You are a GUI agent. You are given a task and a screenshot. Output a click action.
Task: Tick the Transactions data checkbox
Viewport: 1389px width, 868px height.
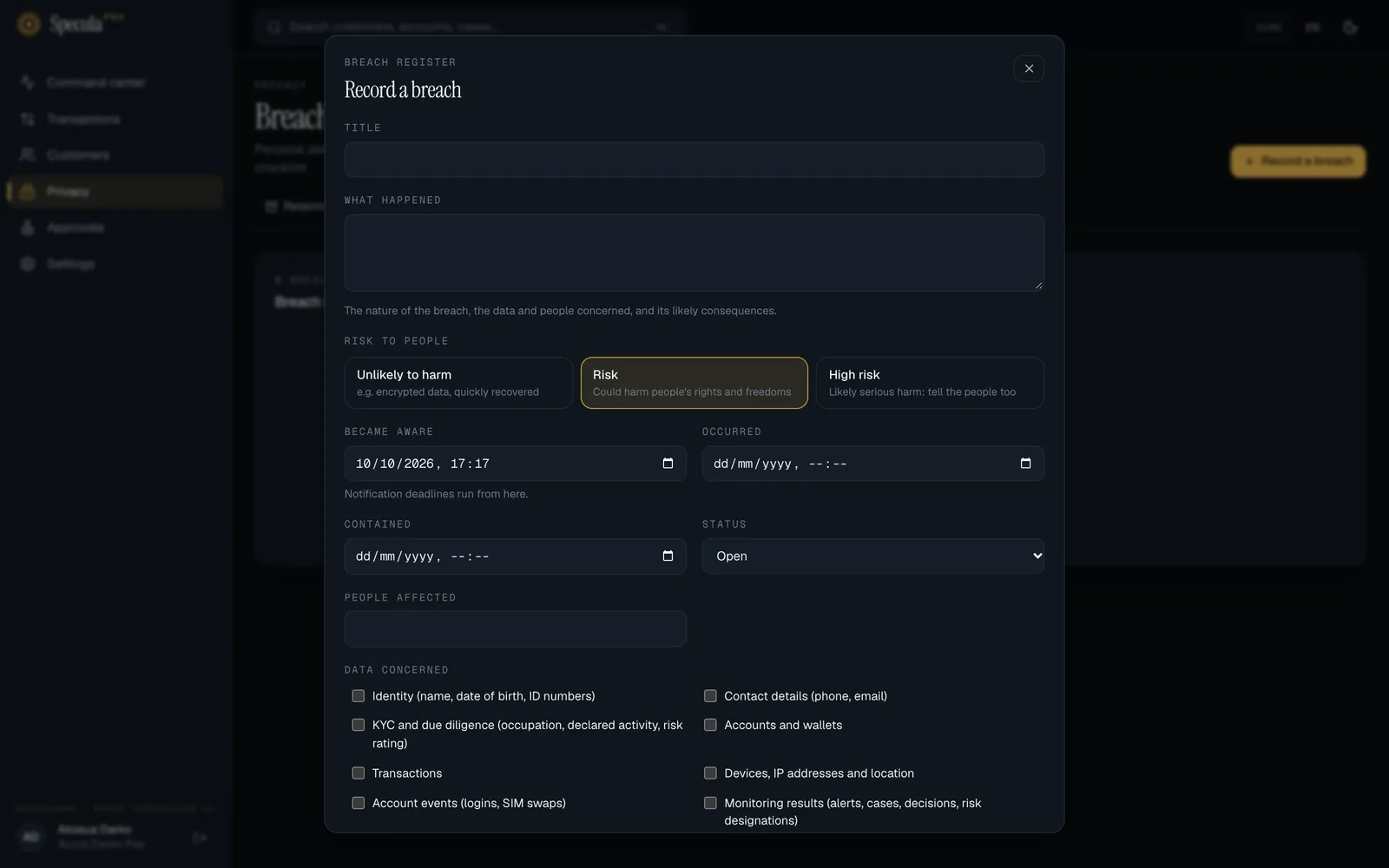pos(358,773)
